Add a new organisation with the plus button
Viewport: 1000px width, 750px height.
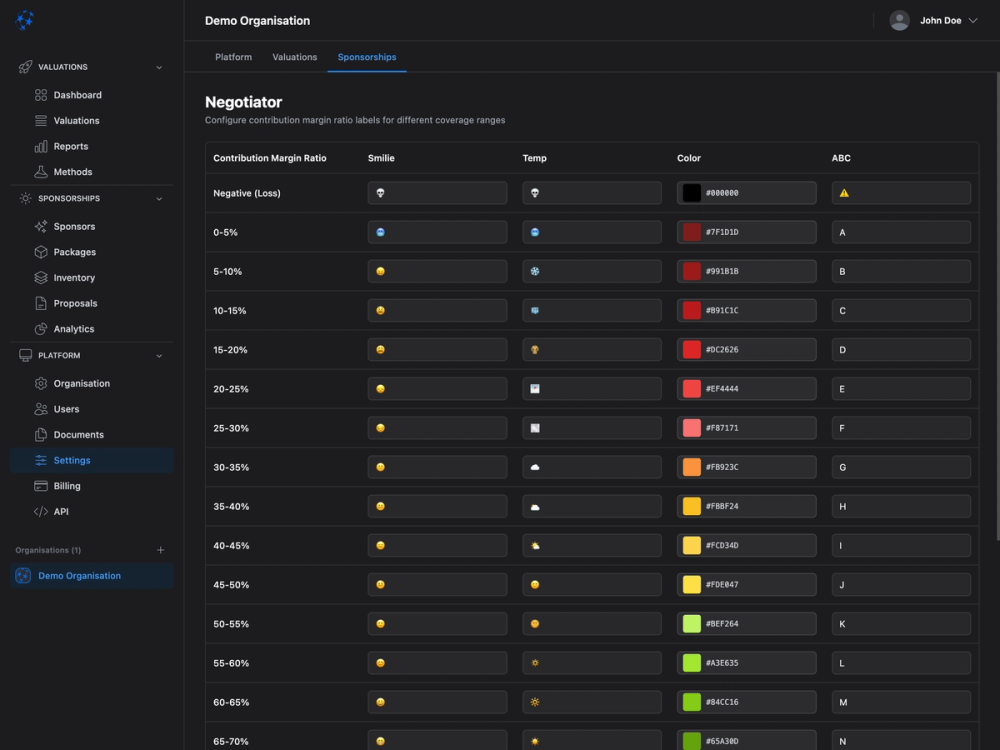coord(160,549)
